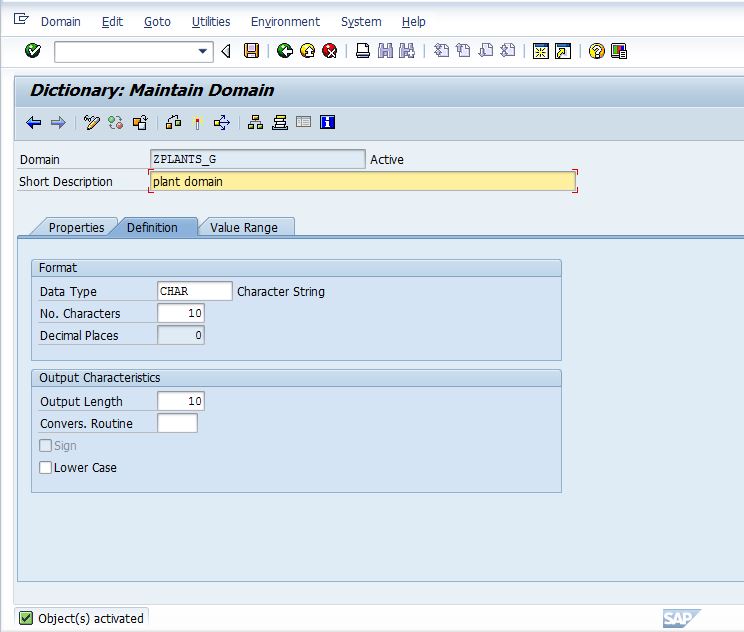Click the Domain name field ZPLANTS_G
744x632 pixels.
point(258,159)
